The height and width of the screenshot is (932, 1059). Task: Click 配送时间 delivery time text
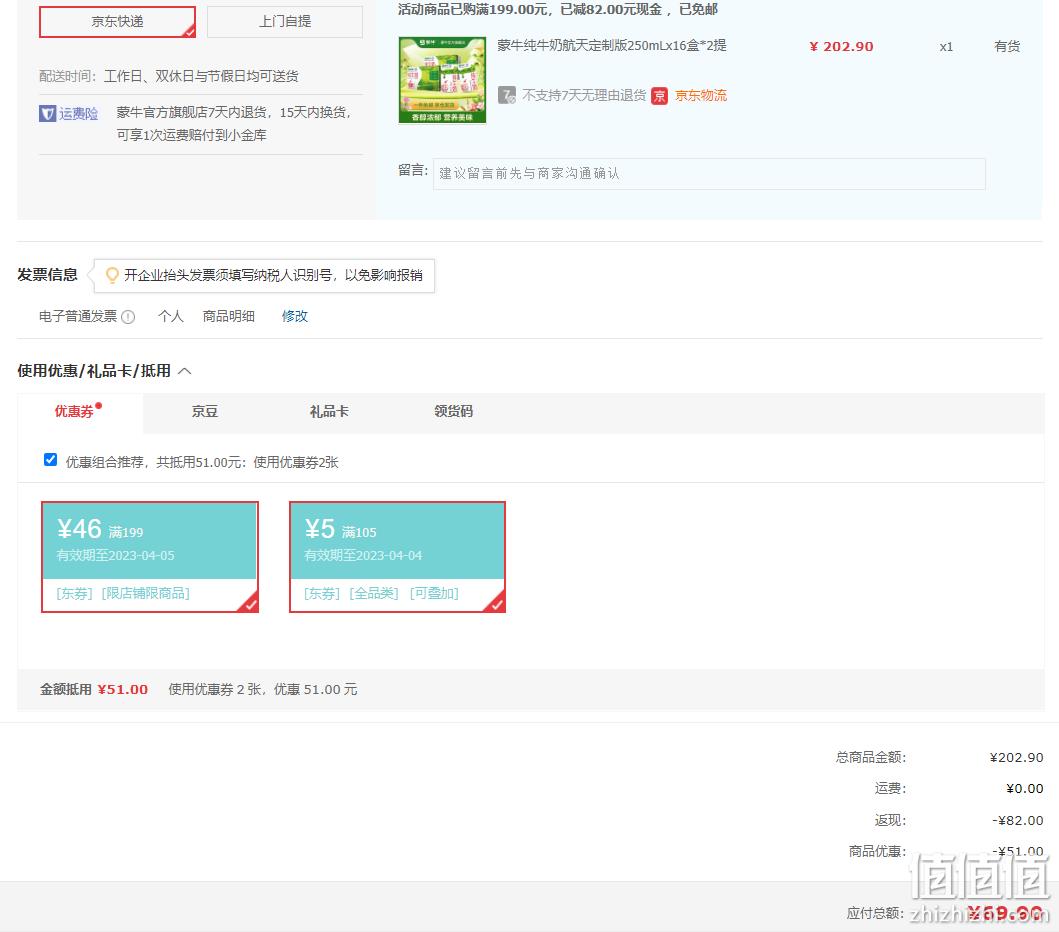(x=168, y=76)
